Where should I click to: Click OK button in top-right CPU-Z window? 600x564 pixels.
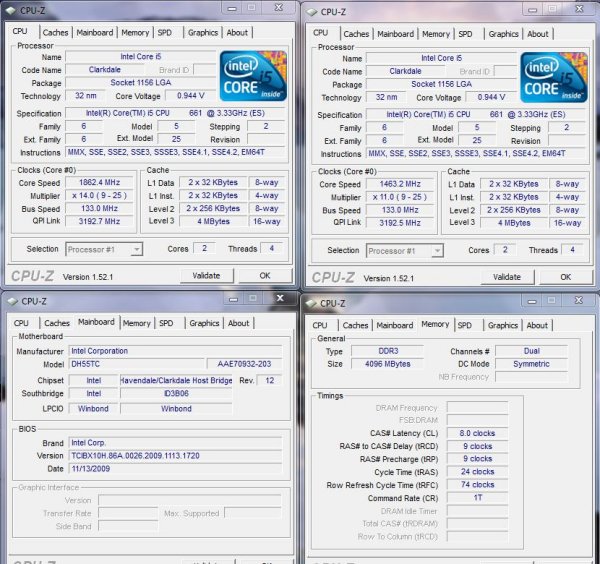(566, 277)
